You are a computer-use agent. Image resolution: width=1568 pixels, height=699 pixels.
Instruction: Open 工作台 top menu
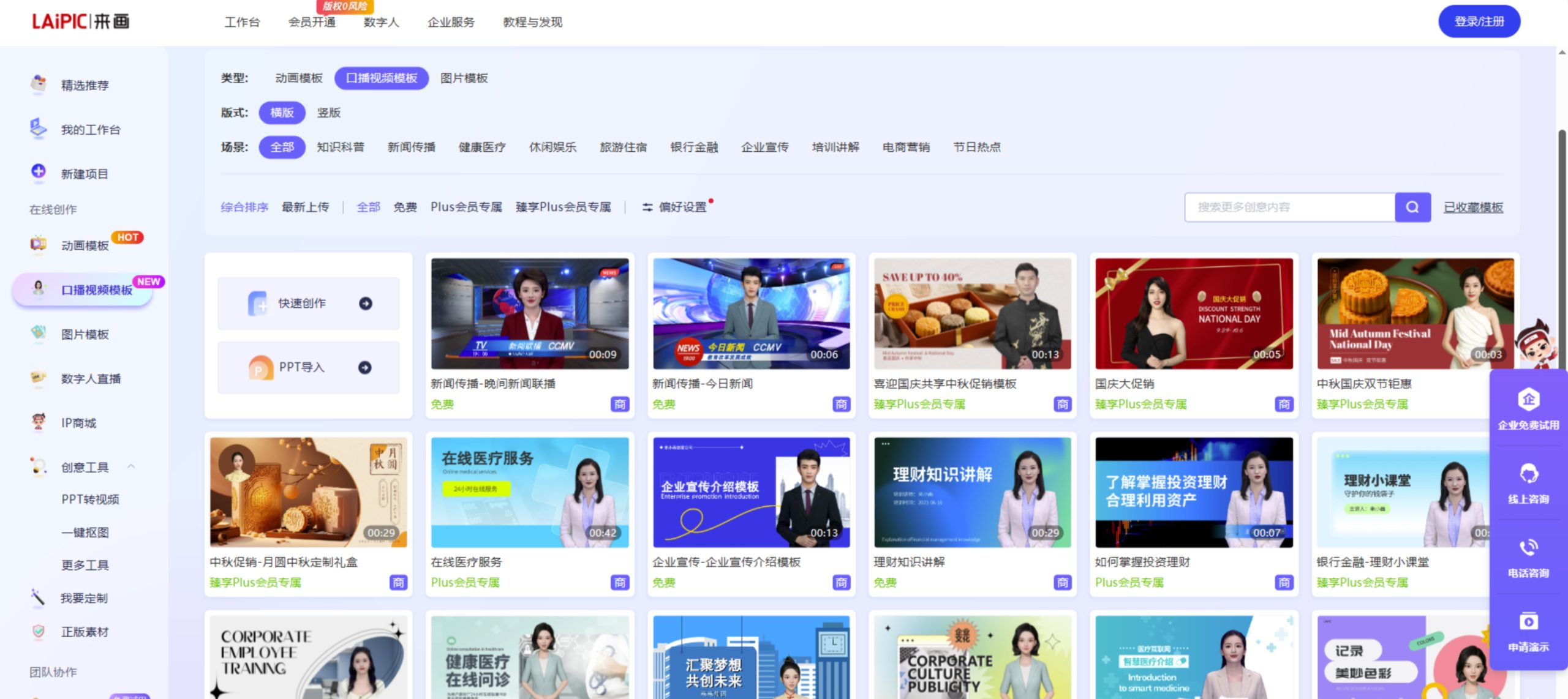click(243, 22)
